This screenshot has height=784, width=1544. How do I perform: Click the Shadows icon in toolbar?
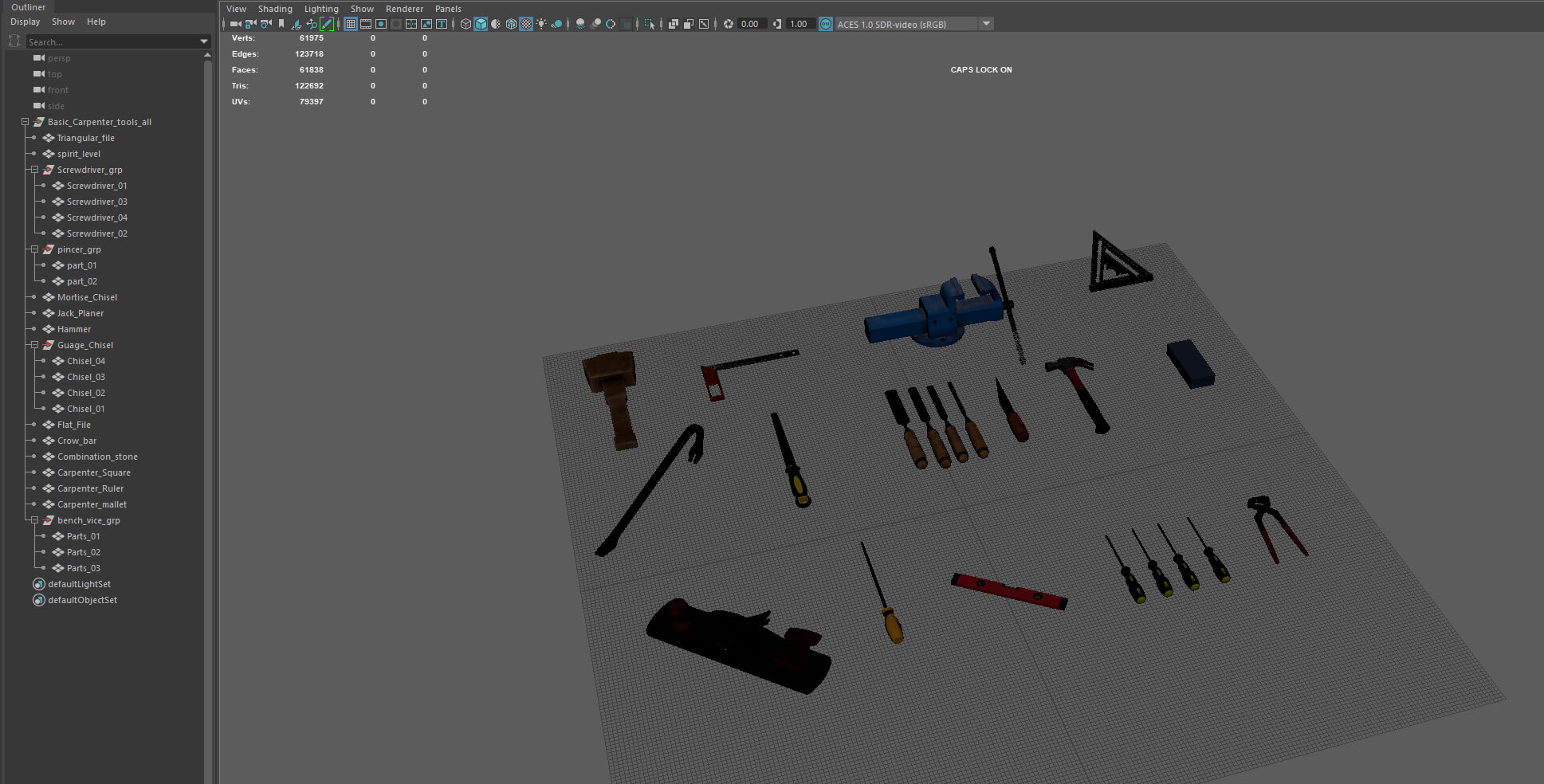[556, 24]
